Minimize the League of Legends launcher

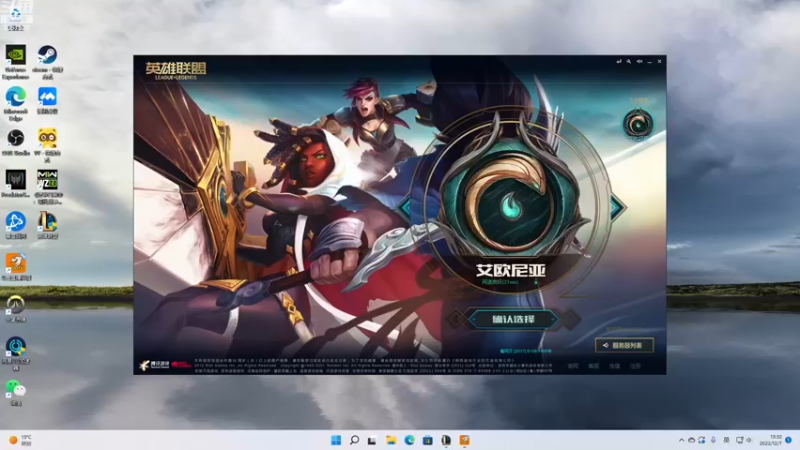(x=649, y=61)
